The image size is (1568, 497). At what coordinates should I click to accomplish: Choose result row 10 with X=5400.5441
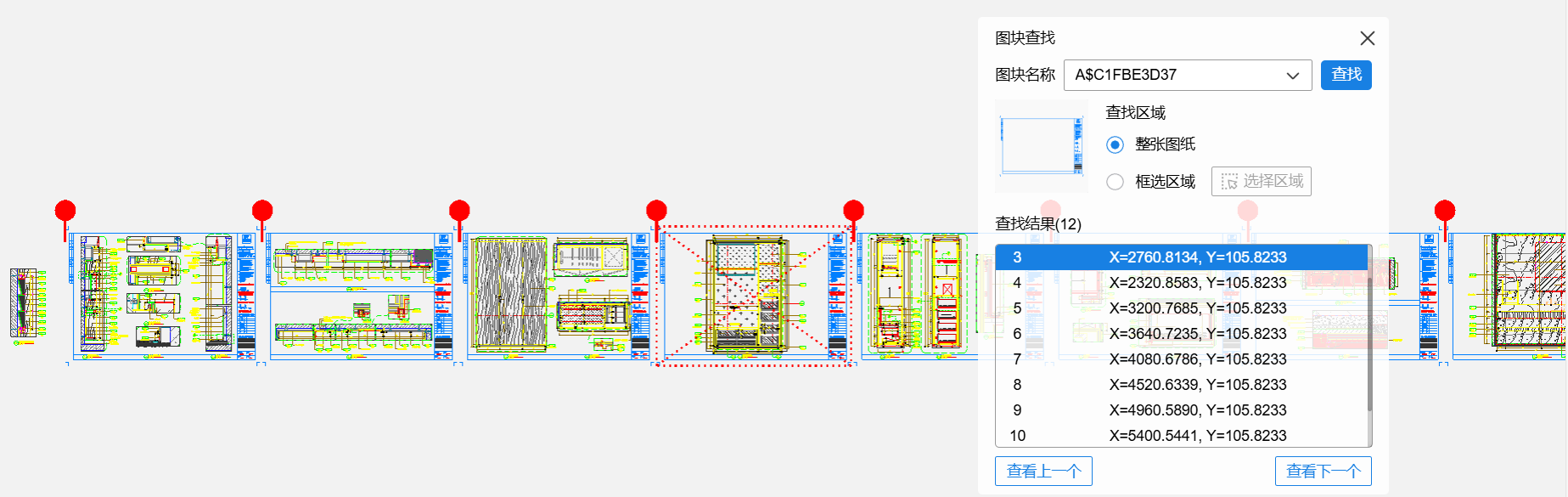coord(1182,436)
